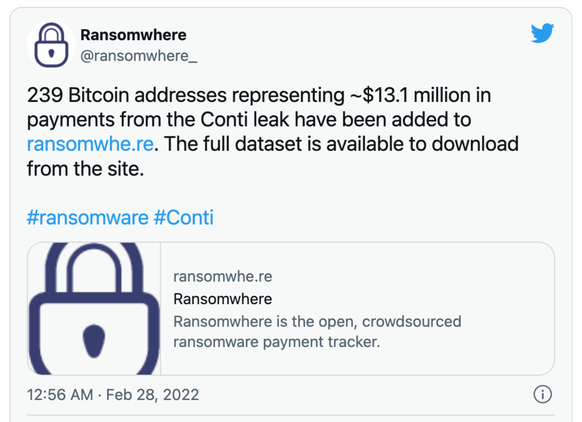The width and height of the screenshot is (582, 422).
Task: Open the #Conti hashtag
Action: click(184, 217)
